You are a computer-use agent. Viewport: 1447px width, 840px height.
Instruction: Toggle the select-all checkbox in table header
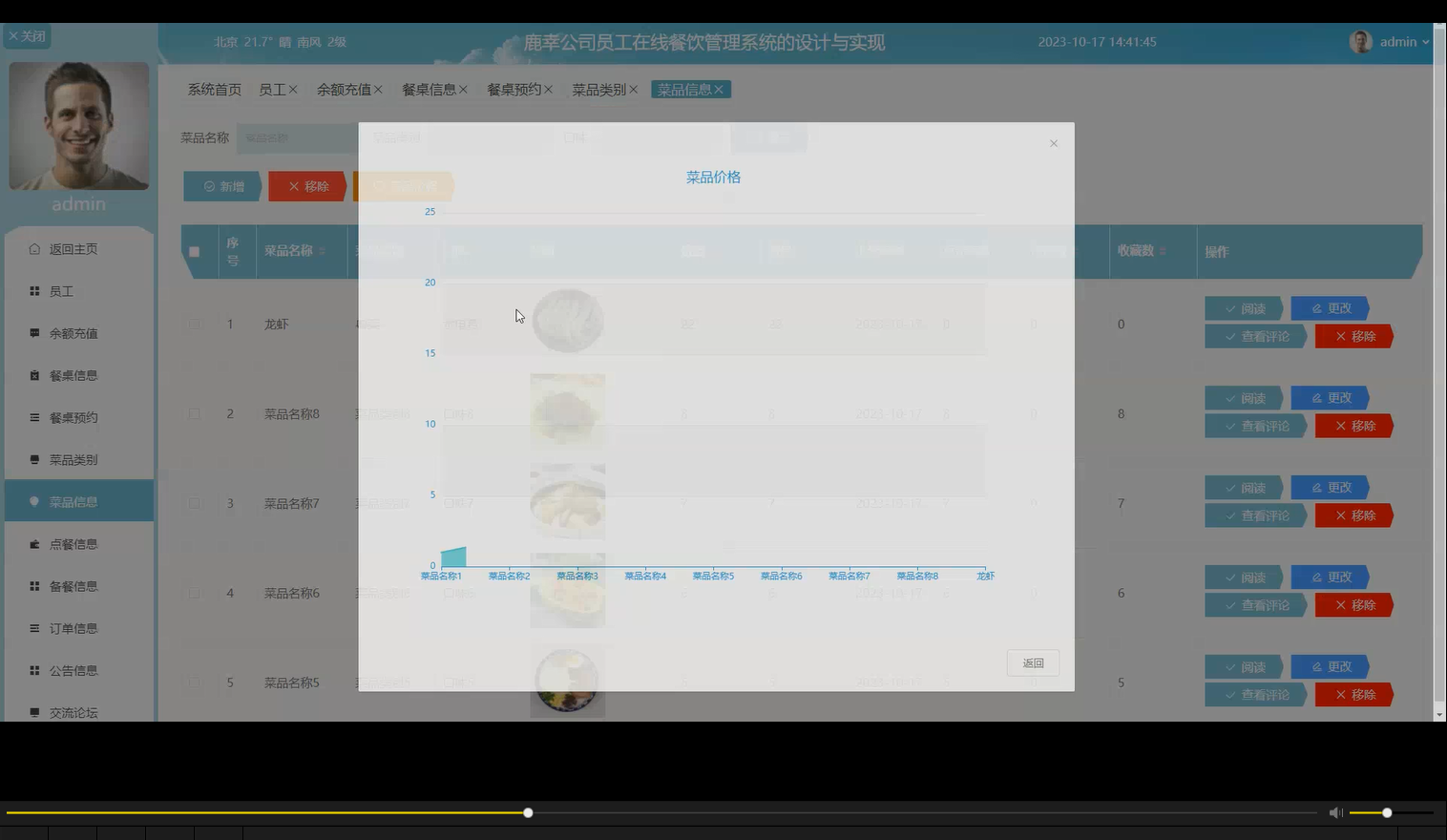(194, 252)
